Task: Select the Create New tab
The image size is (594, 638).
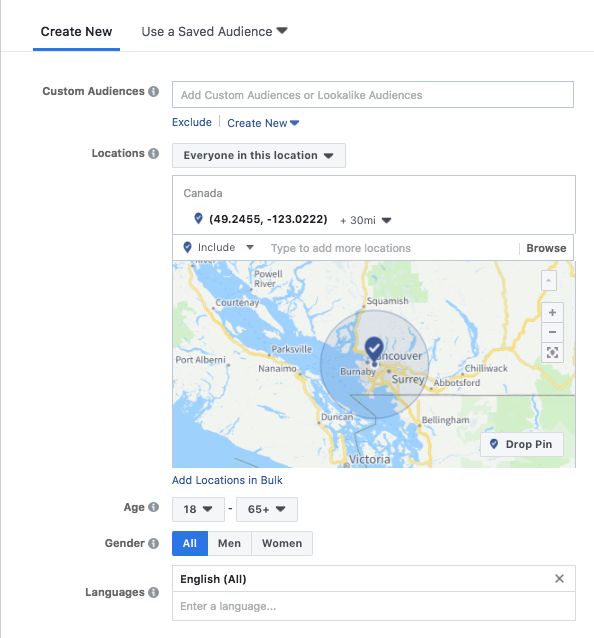Action: coord(76,31)
